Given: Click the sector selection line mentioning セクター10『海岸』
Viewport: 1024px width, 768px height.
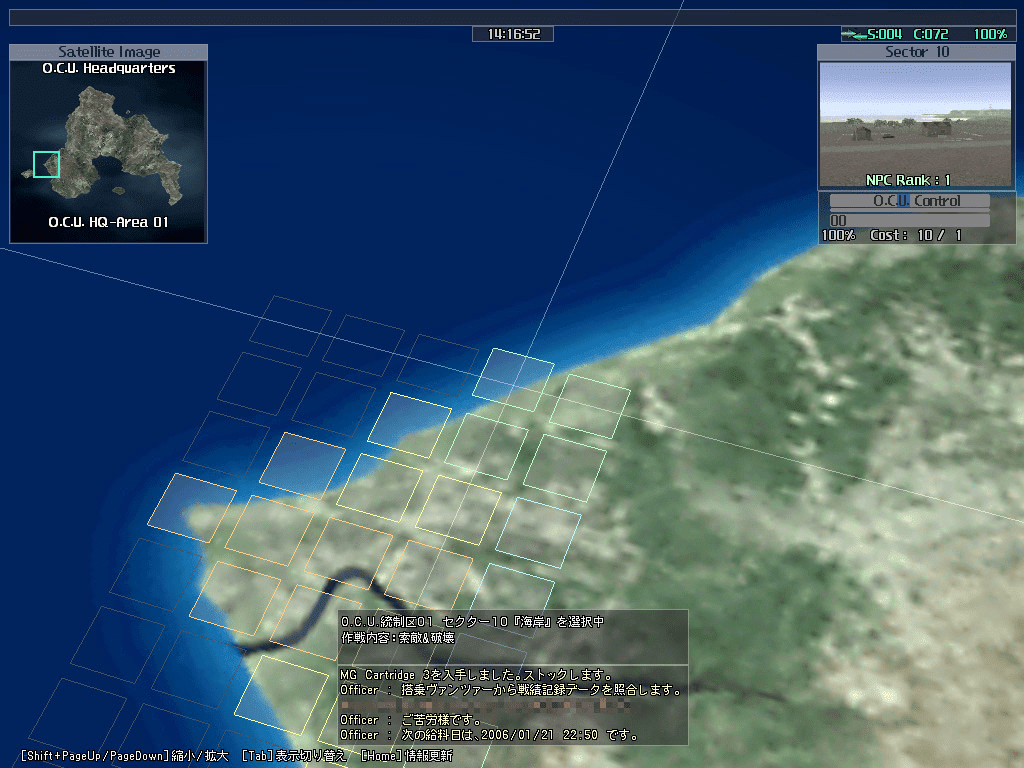Looking at the screenshot, I should (472, 622).
